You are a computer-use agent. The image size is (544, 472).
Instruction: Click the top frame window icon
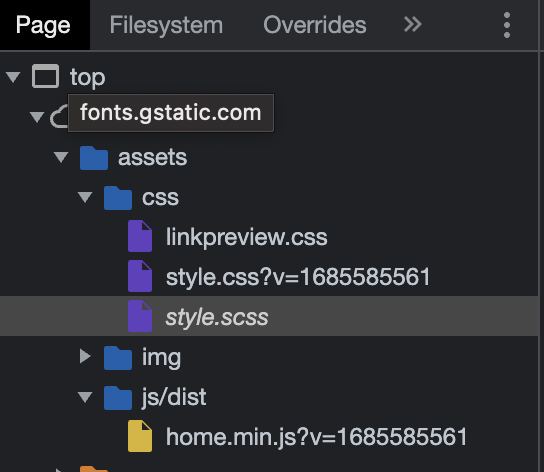pyautogui.click(x=45, y=76)
